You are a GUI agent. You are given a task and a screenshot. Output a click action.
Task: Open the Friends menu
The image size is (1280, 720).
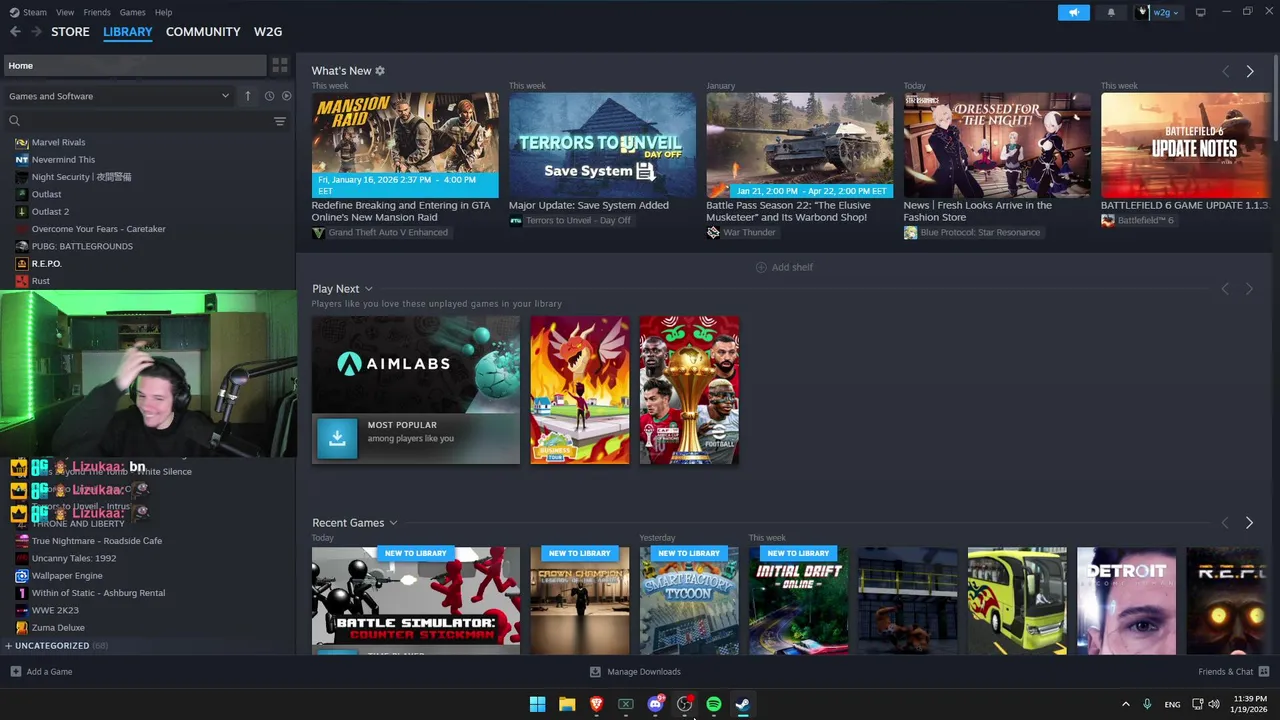coord(97,12)
